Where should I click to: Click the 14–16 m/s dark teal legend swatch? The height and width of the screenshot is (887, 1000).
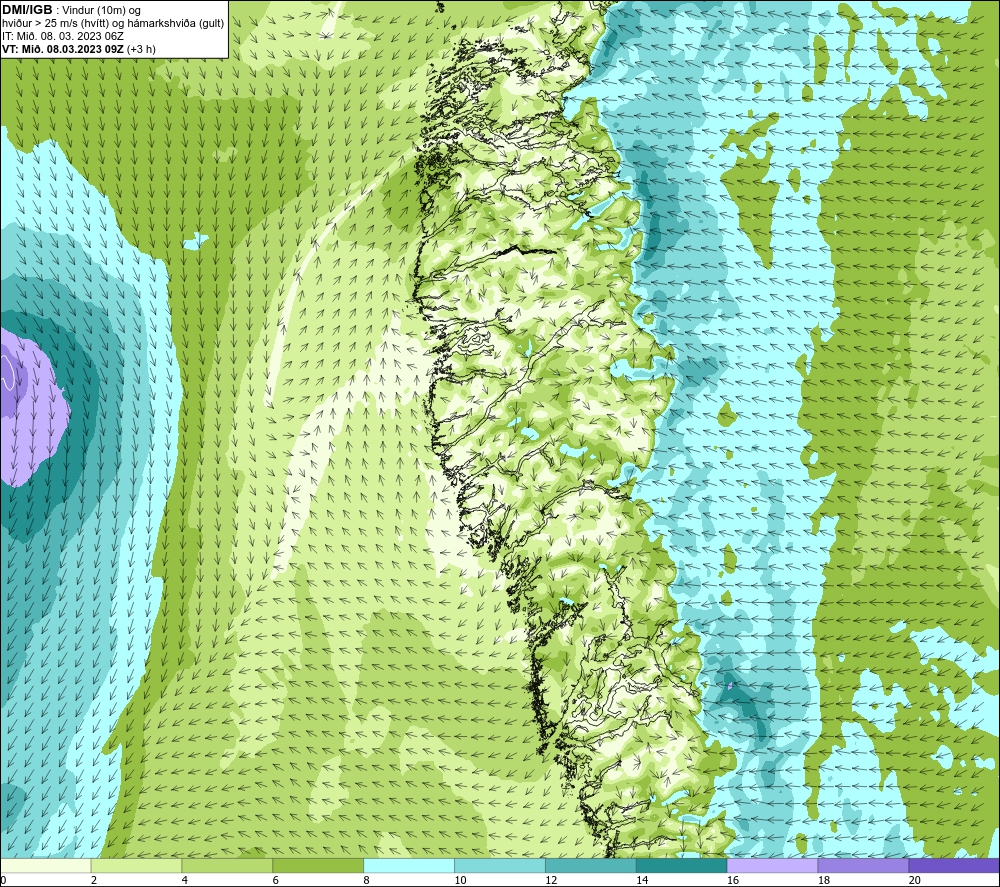click(x=682, y=865)
